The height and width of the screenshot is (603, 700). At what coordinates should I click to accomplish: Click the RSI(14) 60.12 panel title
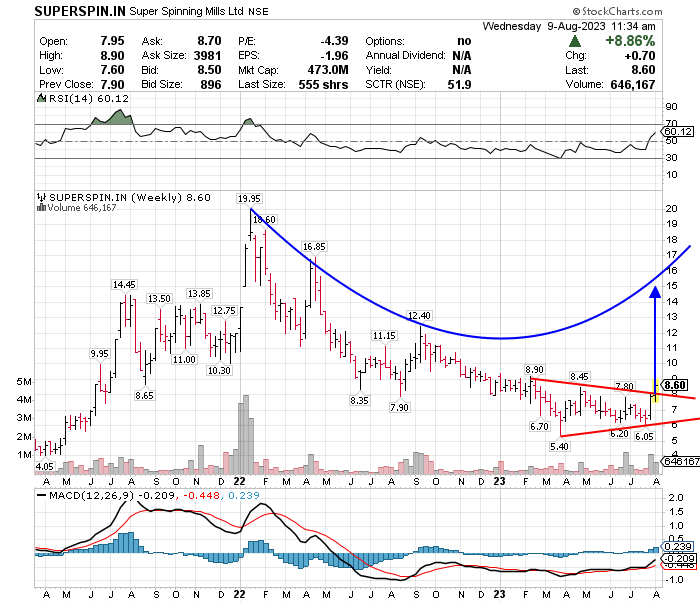pos(88,98)
